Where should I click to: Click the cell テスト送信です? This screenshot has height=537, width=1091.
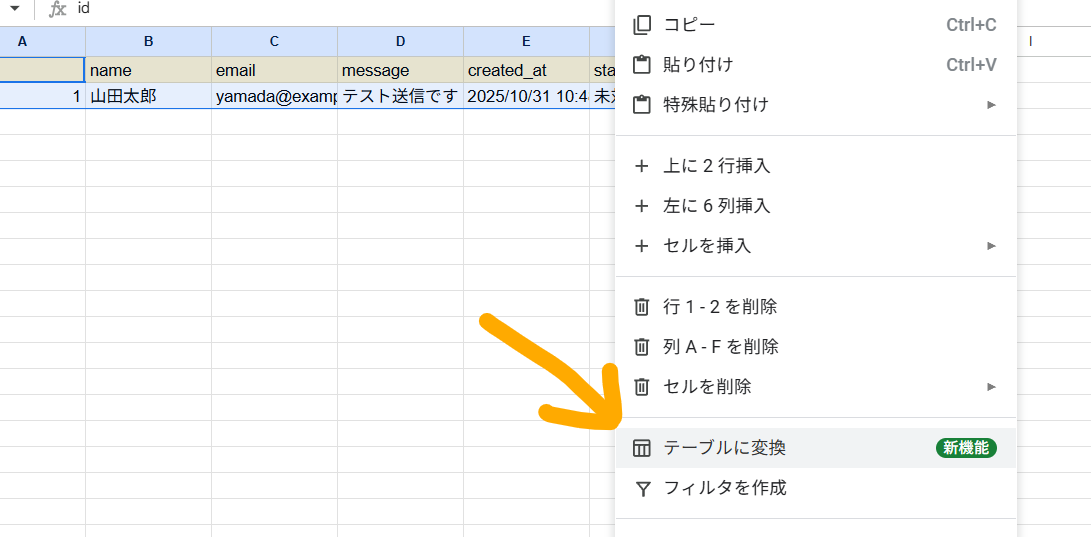(x=401, y=96)
